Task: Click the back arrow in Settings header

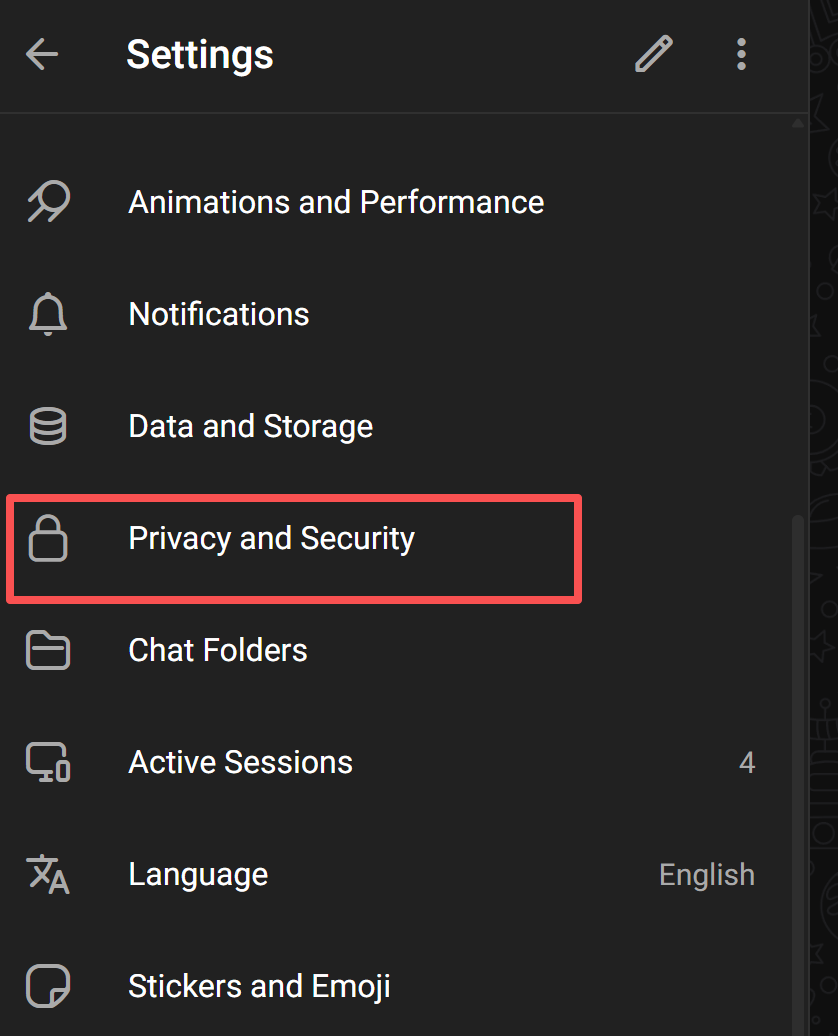Action: tap(42, 54)
